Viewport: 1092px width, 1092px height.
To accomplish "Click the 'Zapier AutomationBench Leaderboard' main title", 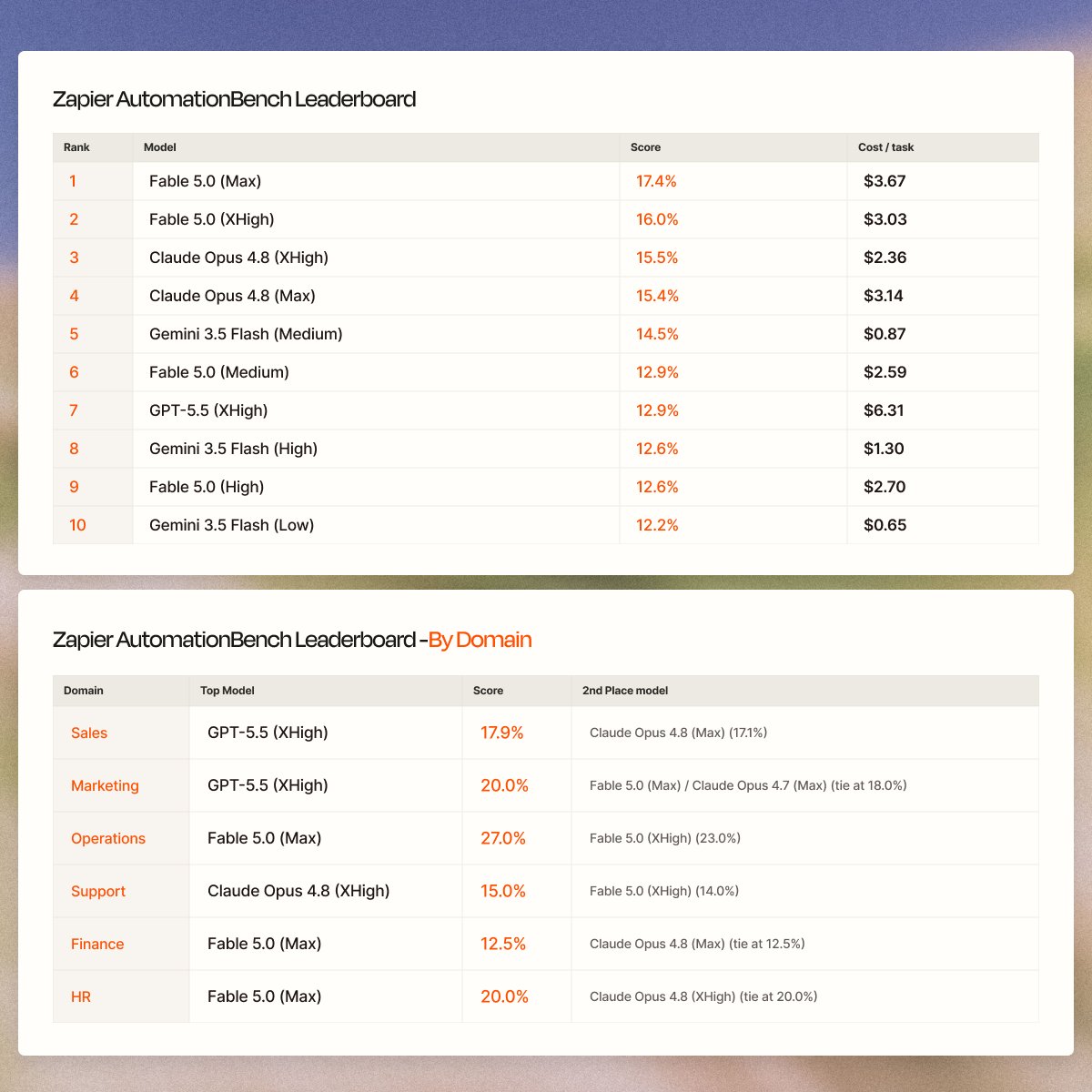I will (234, 99).
